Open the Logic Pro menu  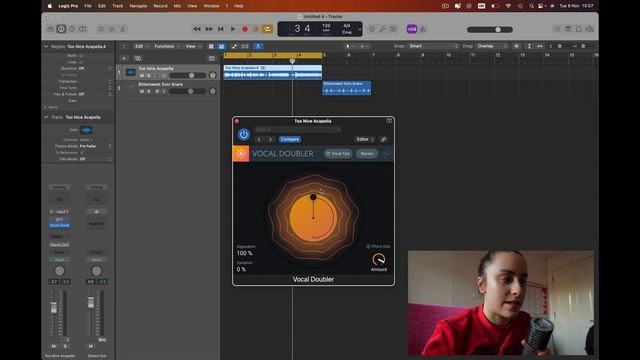[68, 6]
